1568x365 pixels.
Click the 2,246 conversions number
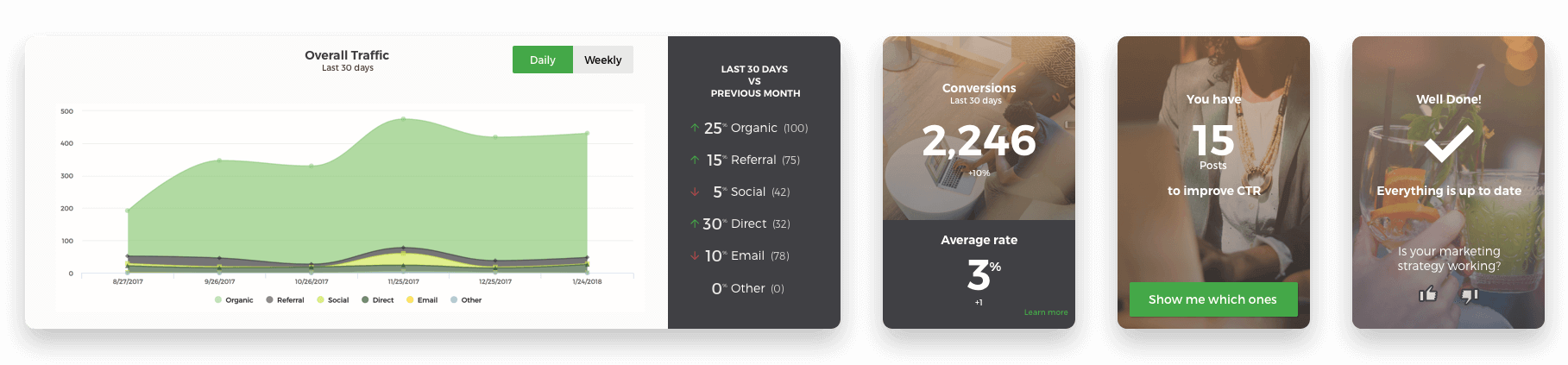[x=979, y=141]
